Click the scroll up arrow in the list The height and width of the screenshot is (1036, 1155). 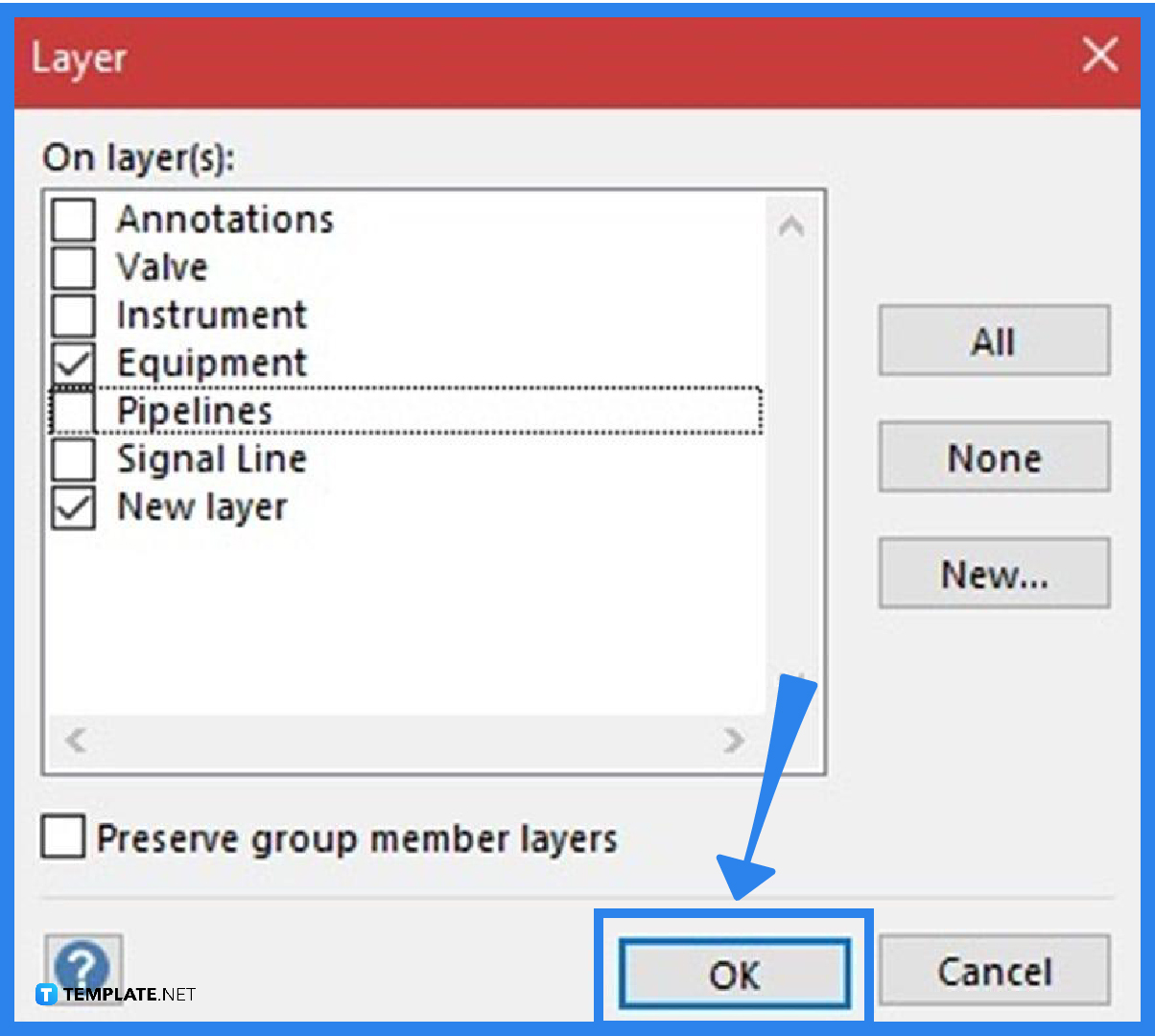(x=791, y=225)
